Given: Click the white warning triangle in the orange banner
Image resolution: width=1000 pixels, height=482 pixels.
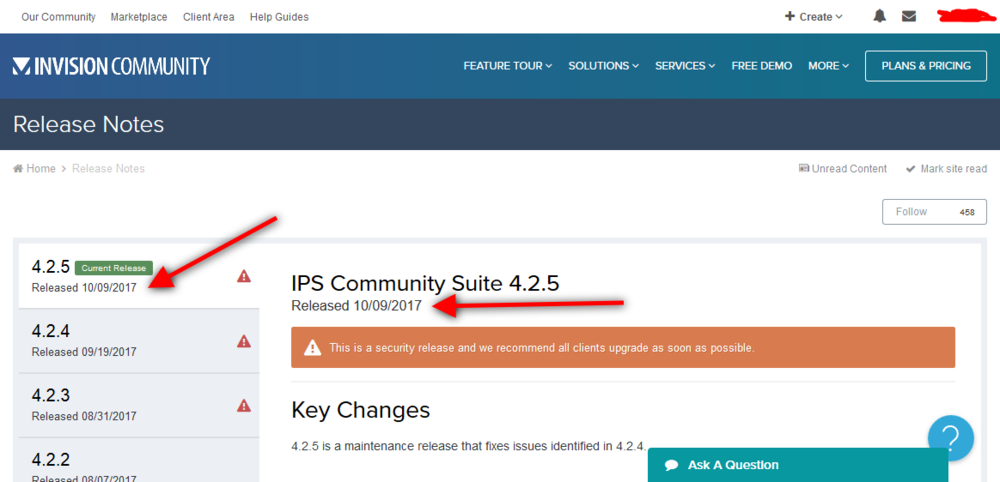Looking at the screenshot, I should (x=312, y=347).
